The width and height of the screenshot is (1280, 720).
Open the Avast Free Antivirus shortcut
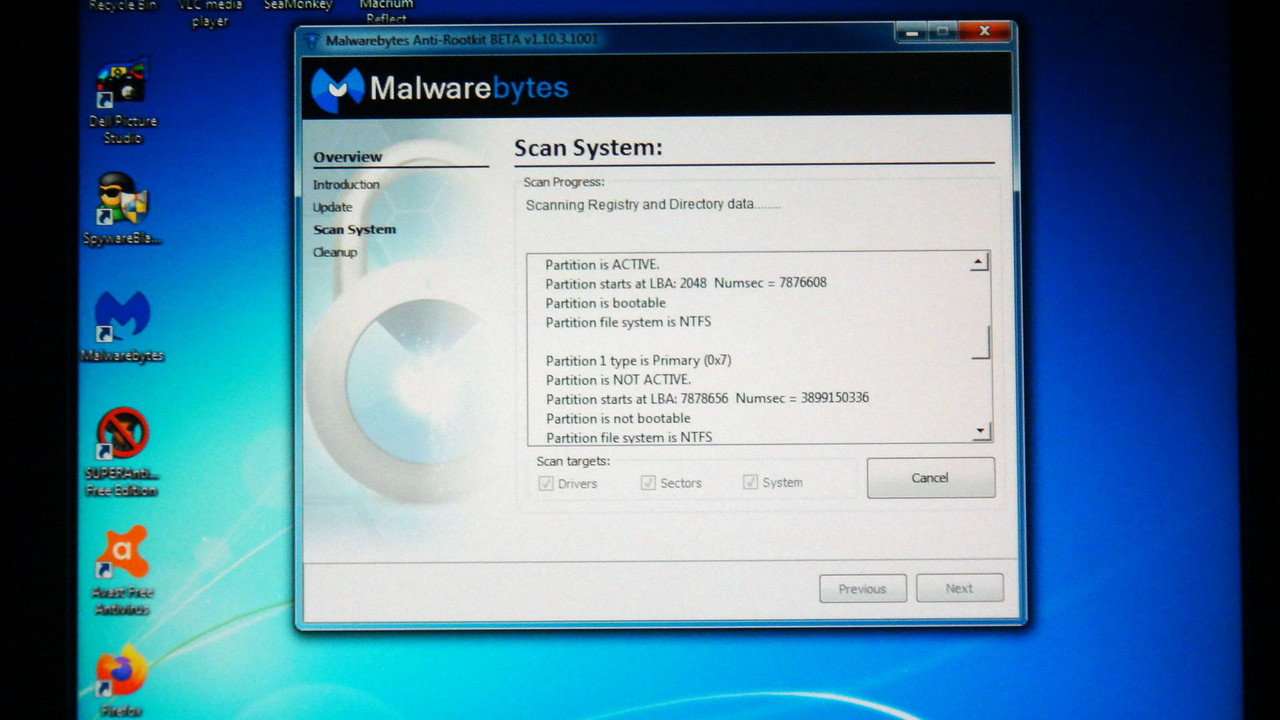pyautogui.click(x=122, y=570)
